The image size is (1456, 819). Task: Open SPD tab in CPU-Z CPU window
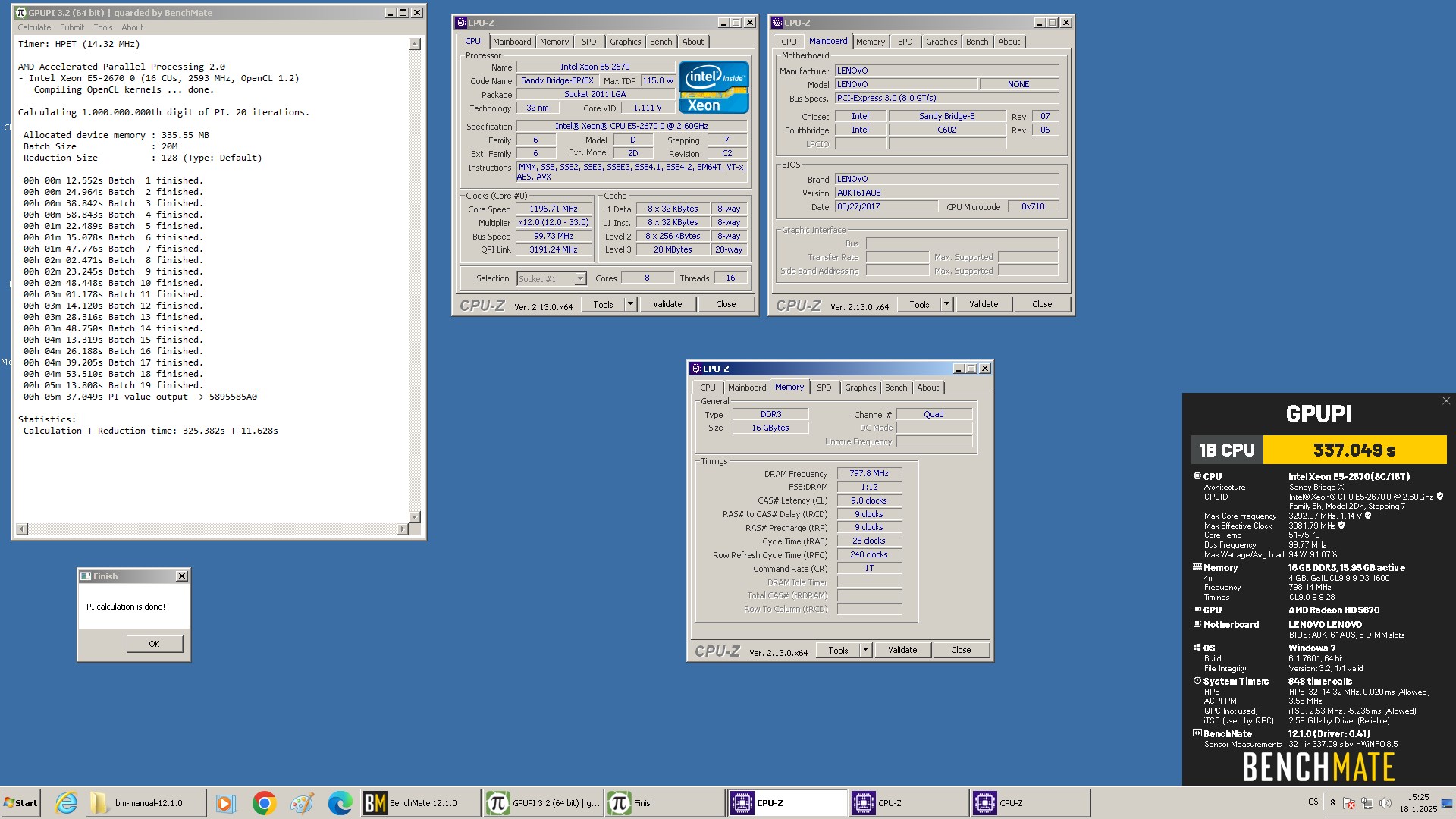point(589,42)
